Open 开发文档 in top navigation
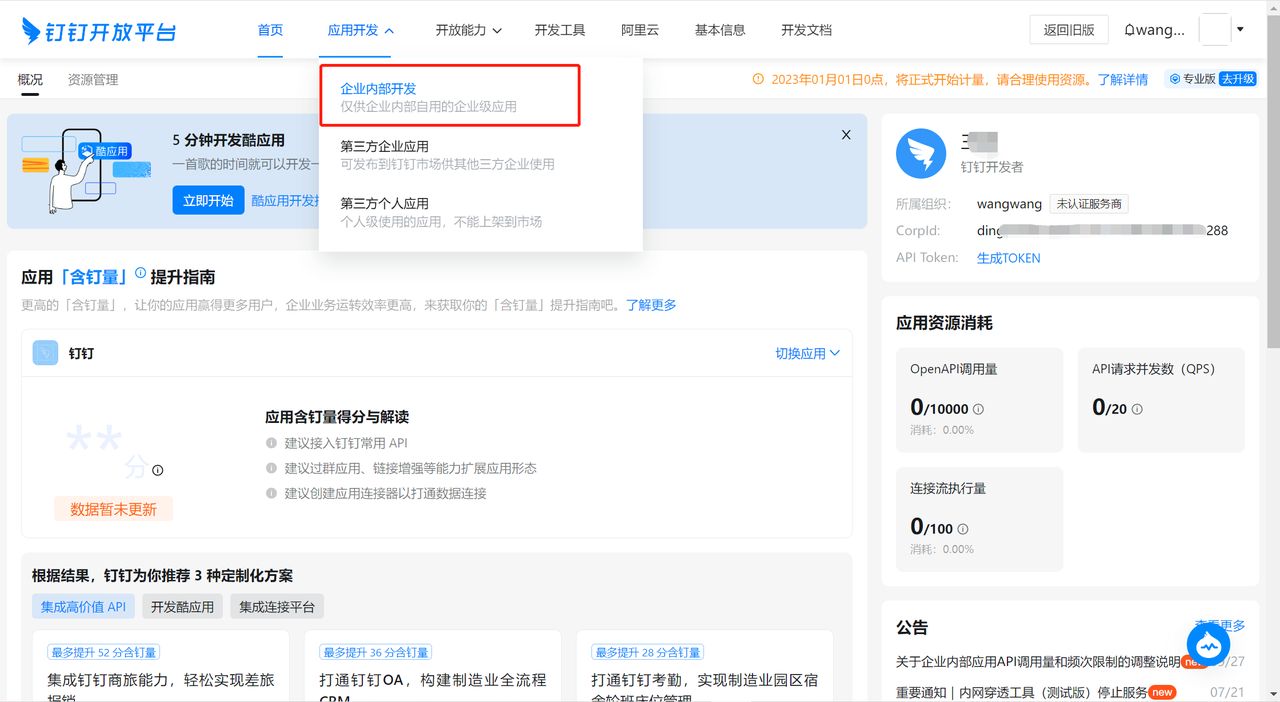 point(806,30)
